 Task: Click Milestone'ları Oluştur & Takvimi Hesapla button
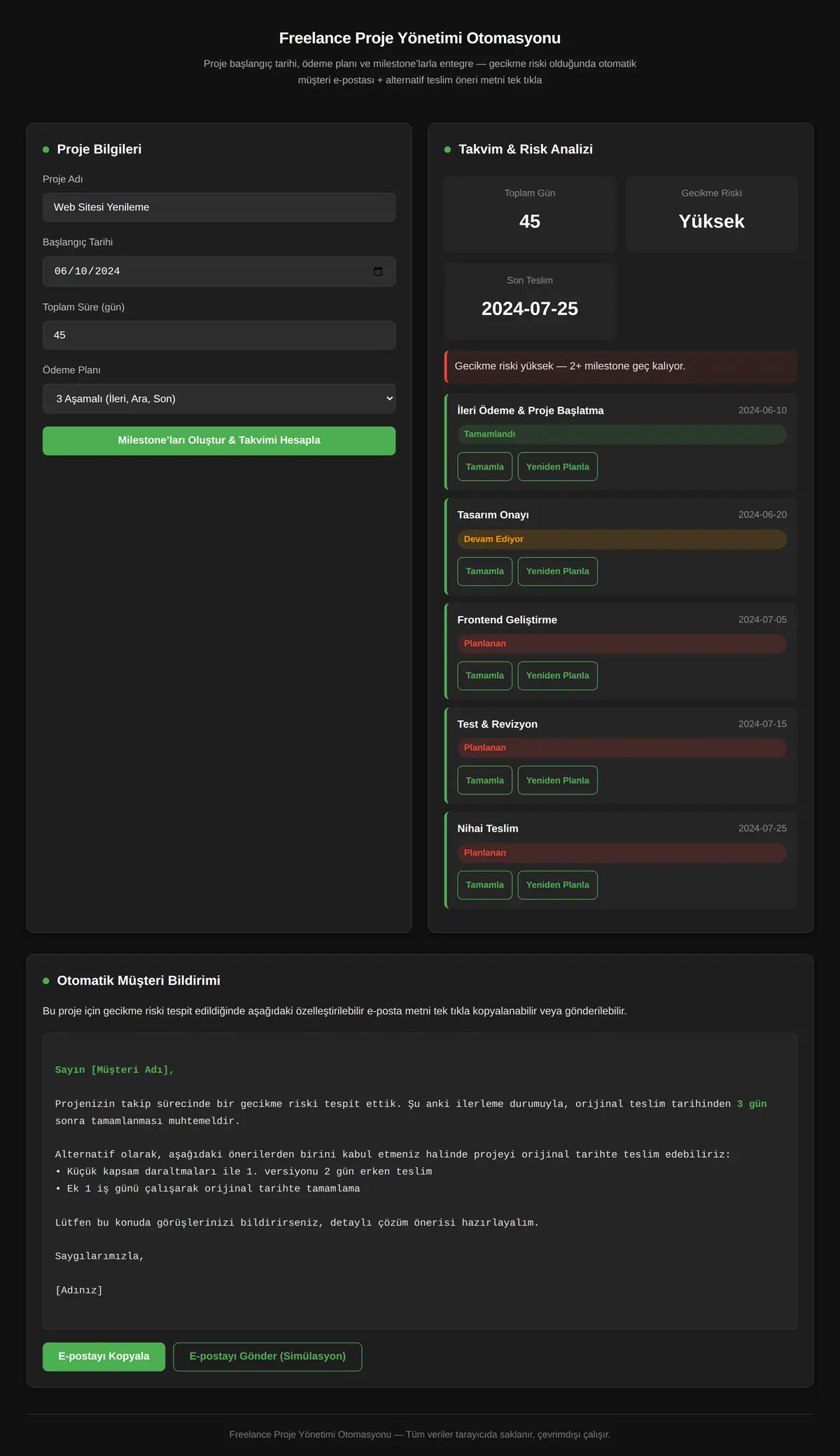pos(219,440)
